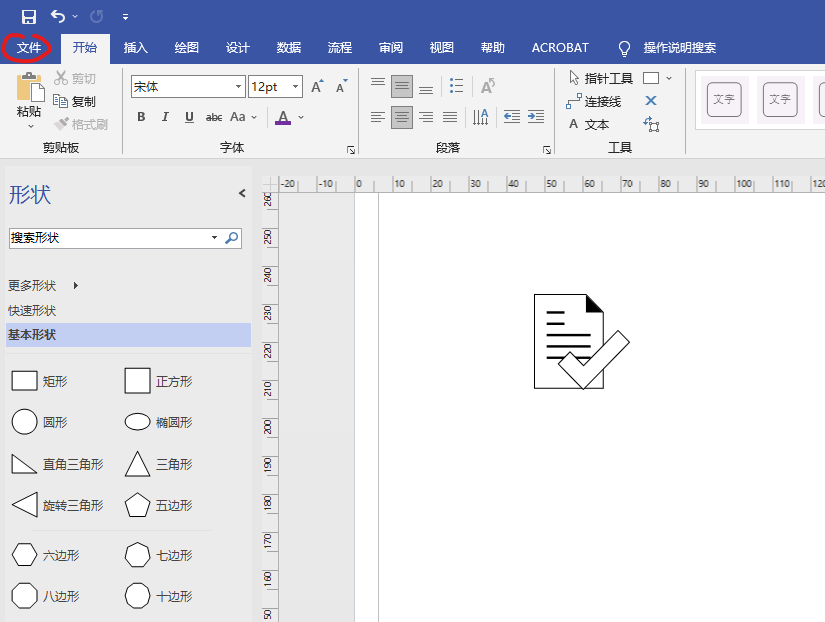This screenshot has height=622, width=825.
Task: Click the rotate text icon
Action: click(488, 86)
